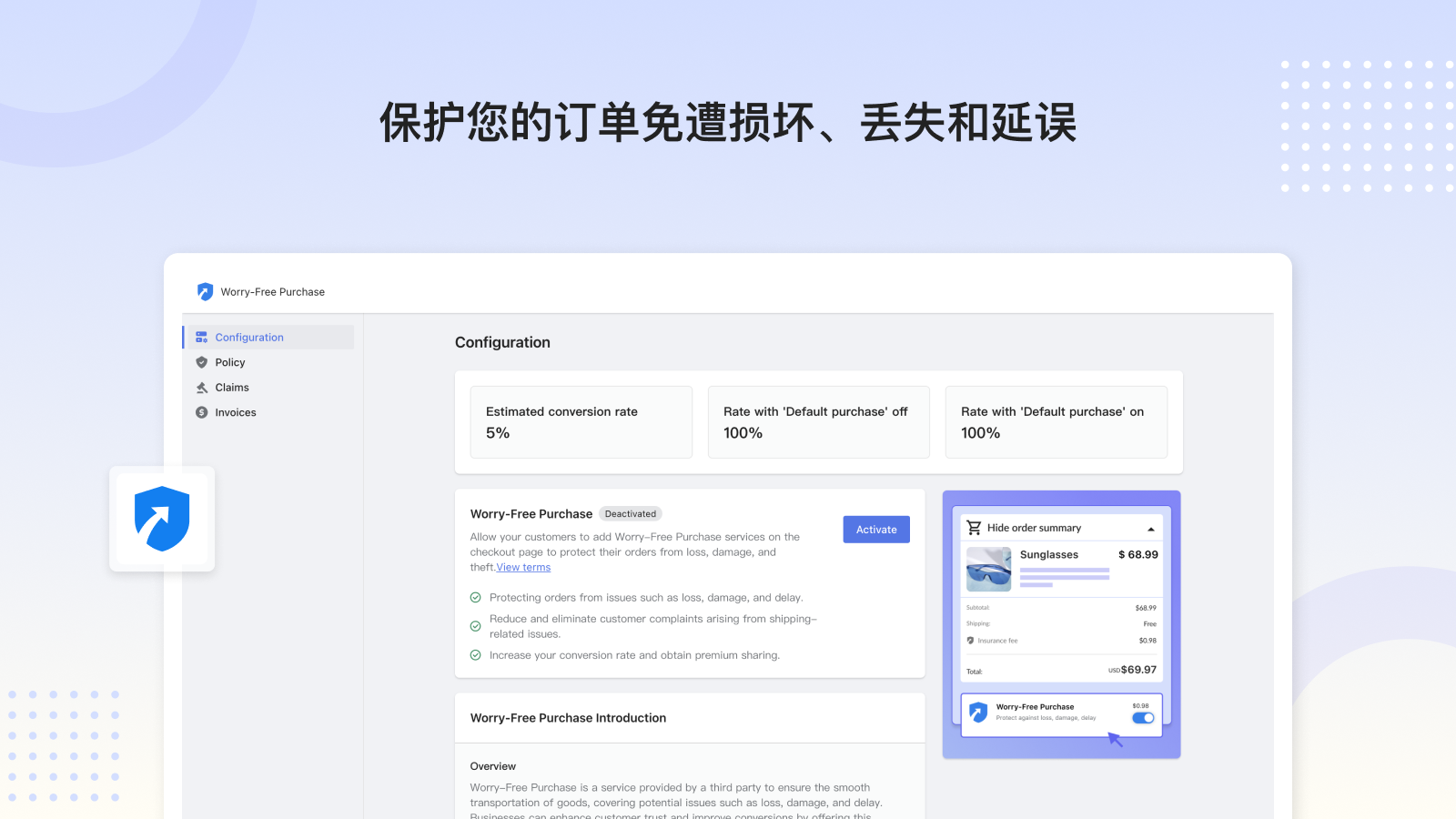Open the Invoices page

click(236, 412)
